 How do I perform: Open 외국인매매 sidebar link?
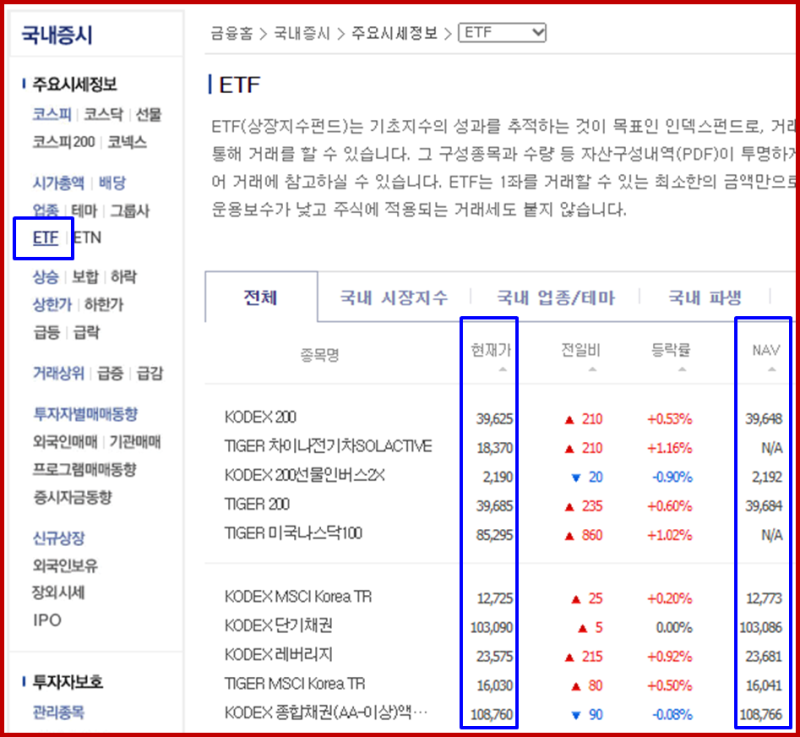tap(65, 442)
